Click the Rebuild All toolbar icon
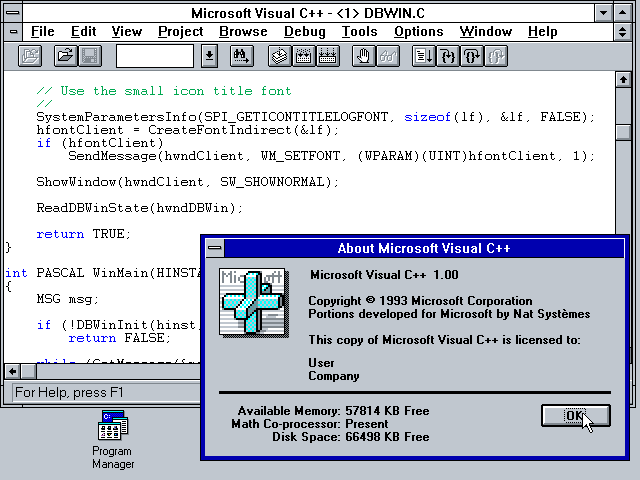The height and width of the screenshot is (480, 640). point(327,56)
